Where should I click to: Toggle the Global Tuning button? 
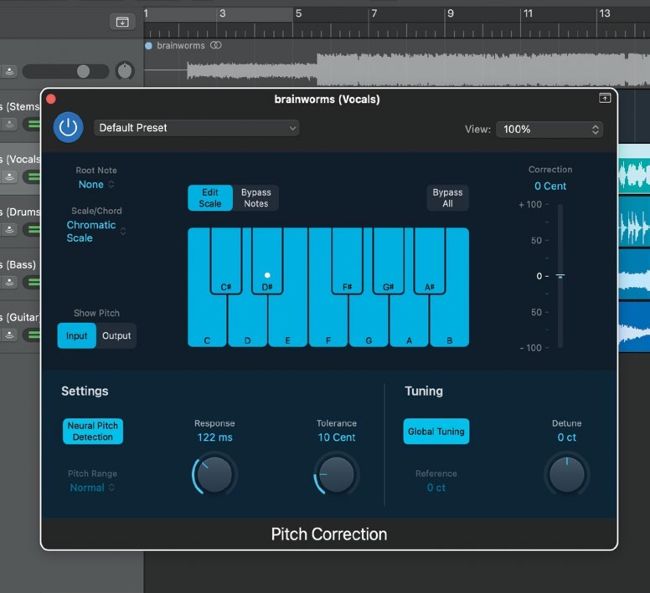coord(436,432)
